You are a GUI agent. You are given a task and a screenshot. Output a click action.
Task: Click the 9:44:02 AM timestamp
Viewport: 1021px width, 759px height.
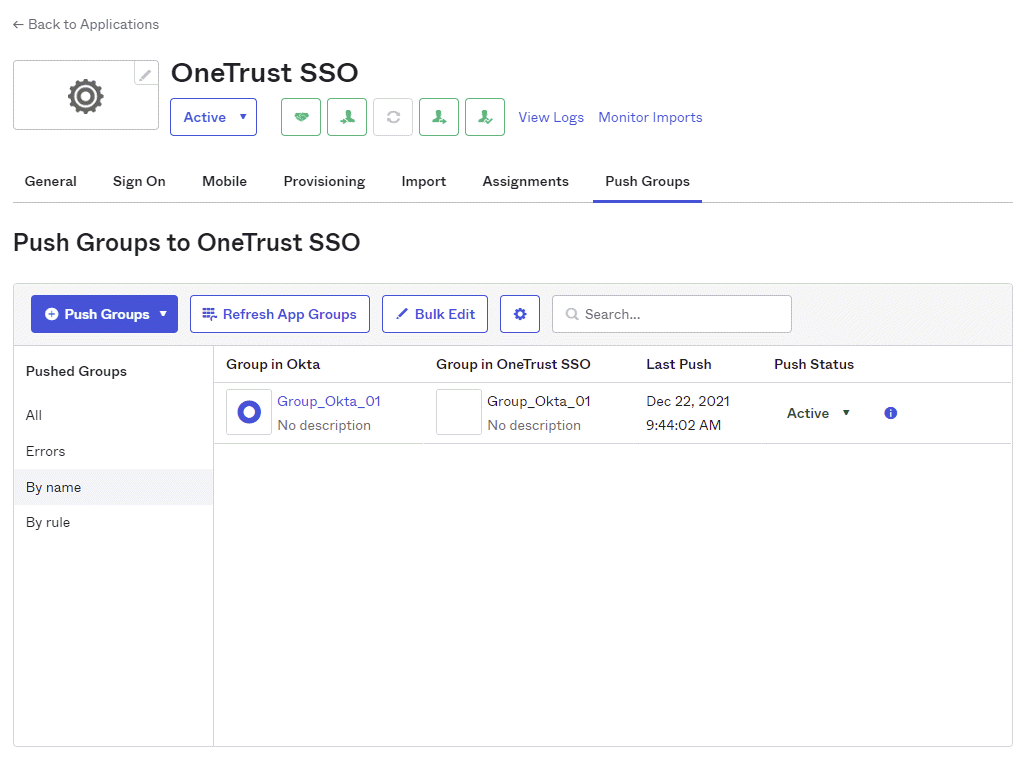[x=684, y=426]
